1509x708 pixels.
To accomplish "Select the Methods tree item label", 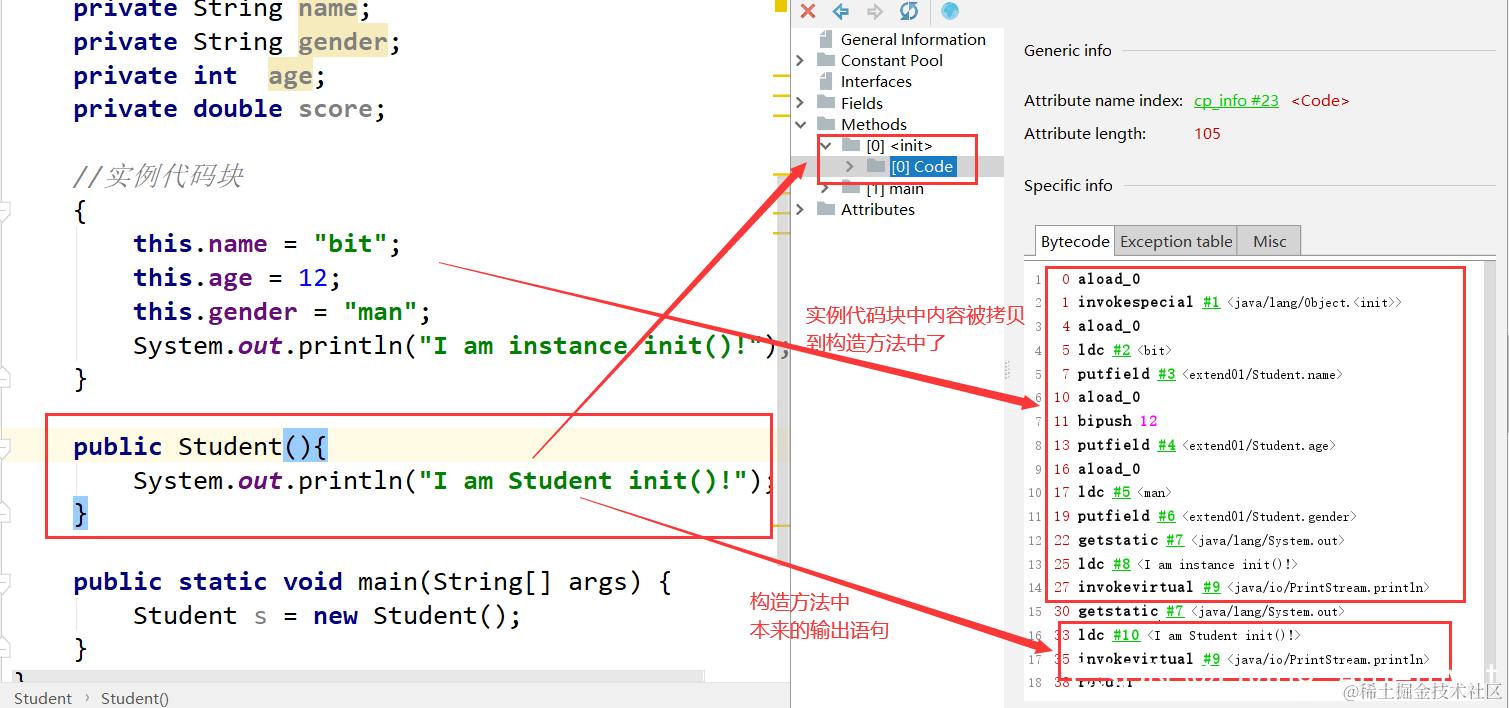I will (x=874, y=124).
